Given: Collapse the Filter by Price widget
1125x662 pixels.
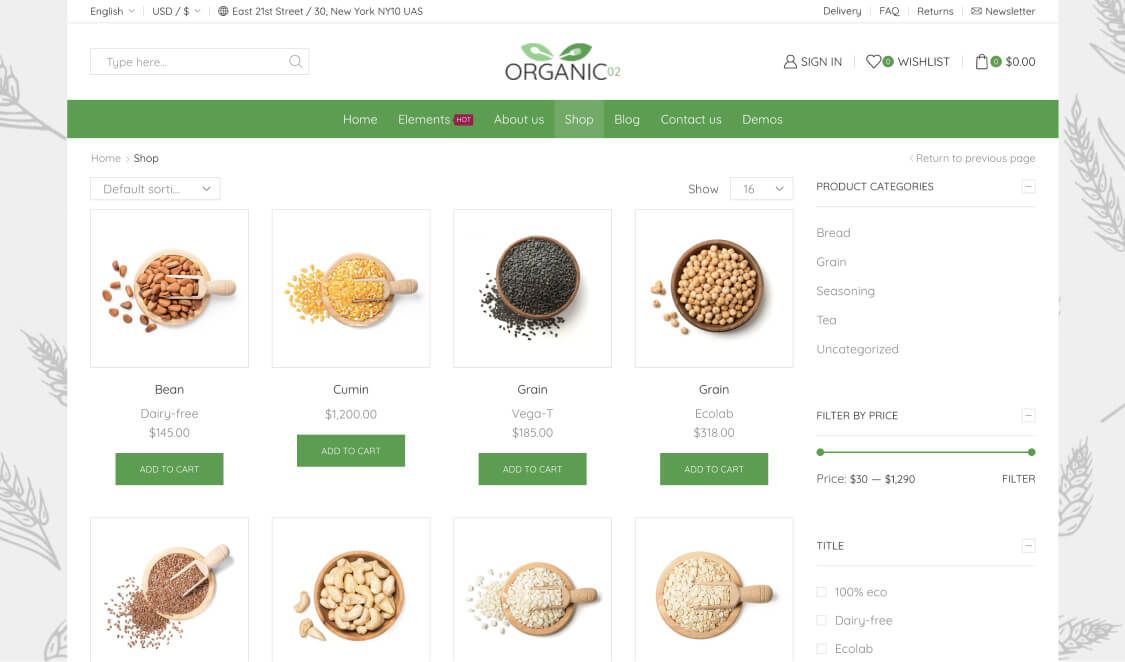Looking at the screenshot, I should (x=1028, y=415).
